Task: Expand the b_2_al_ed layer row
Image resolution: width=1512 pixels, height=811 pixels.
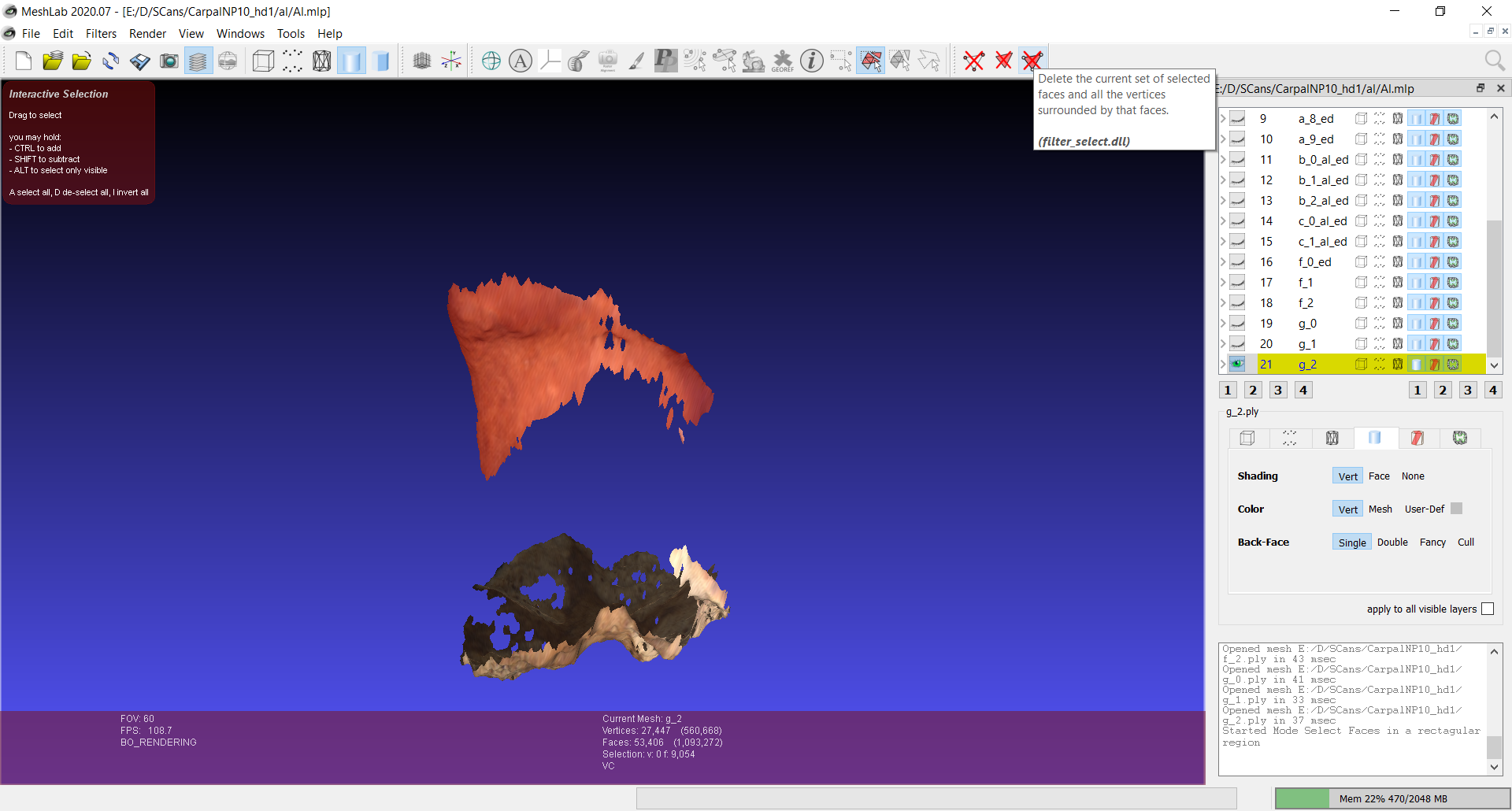Action: [x=1223, y=200]
